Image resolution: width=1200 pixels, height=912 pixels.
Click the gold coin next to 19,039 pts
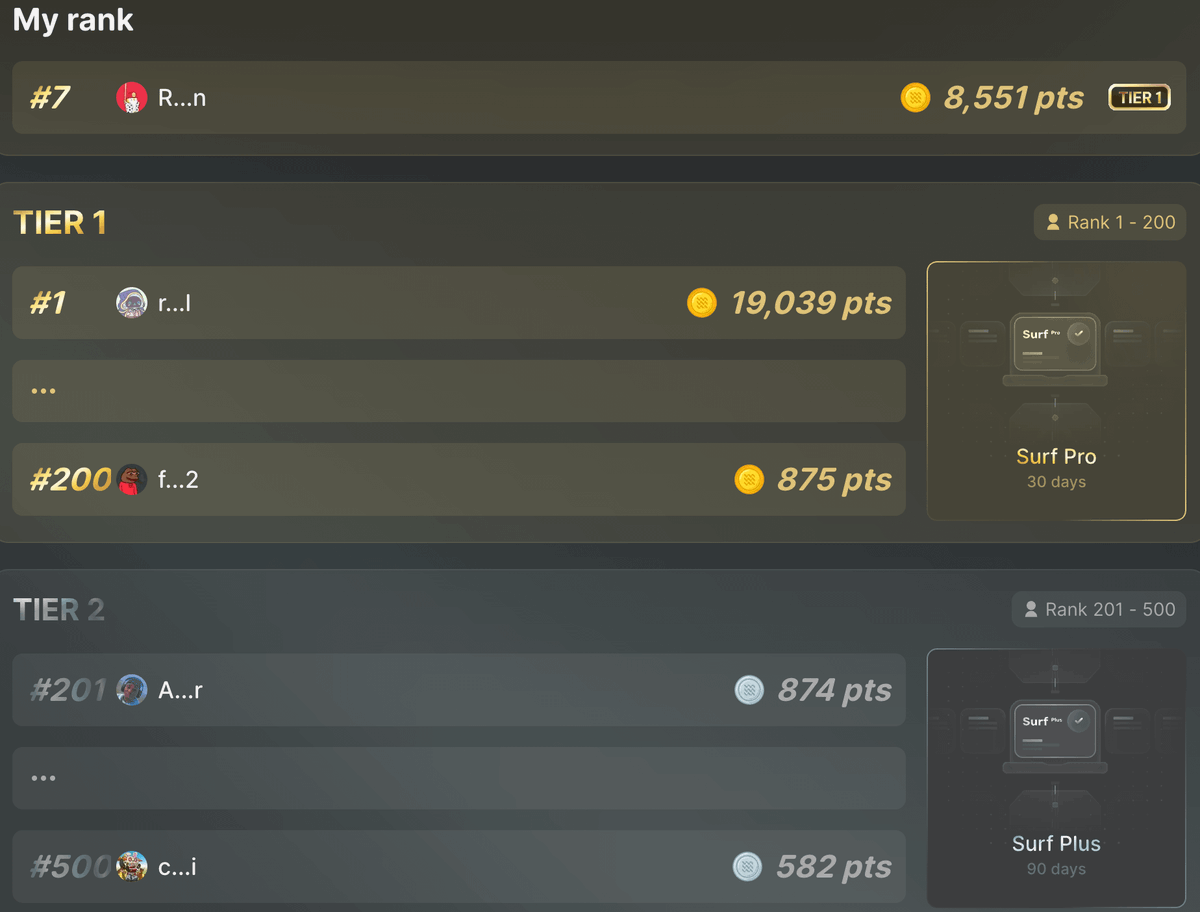tap(702, 303)
